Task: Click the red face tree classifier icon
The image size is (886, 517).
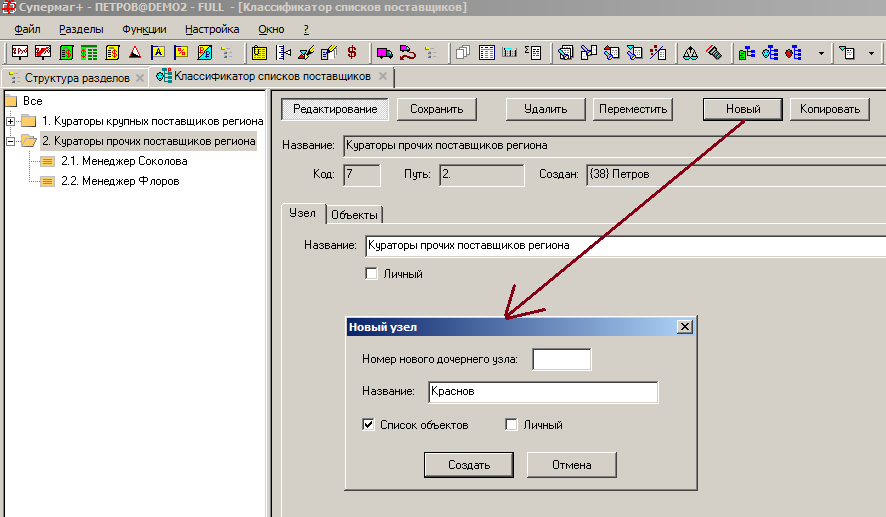Action: [x=793, y=53]
